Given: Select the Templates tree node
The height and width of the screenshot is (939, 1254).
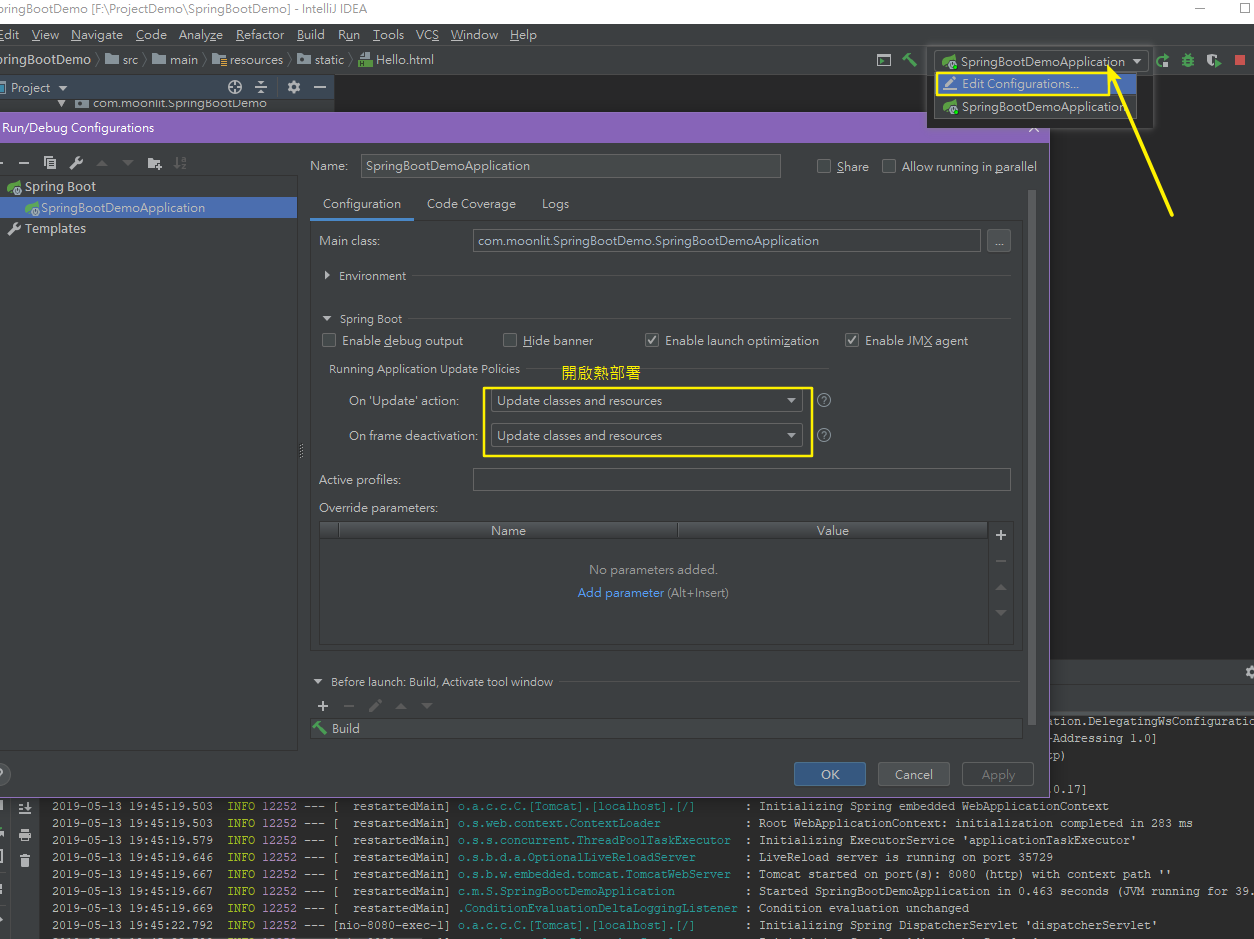Looking at the screenshot, I should click(x=55, y=229).
